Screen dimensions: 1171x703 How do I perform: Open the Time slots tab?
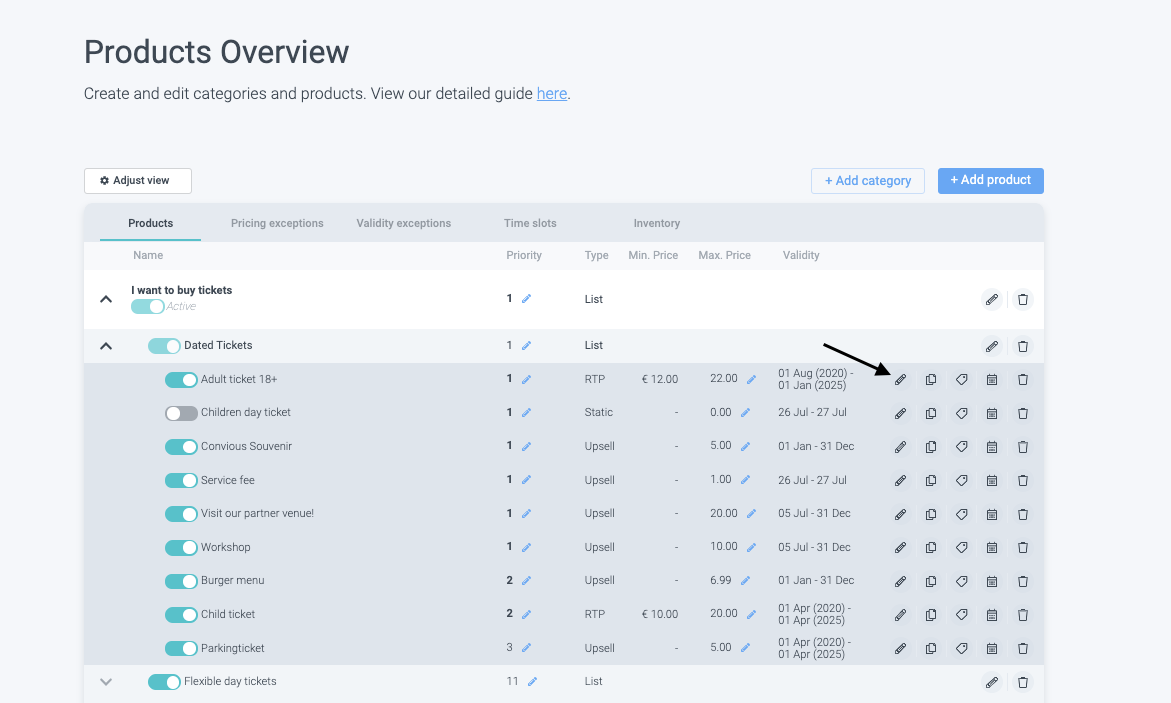530,223
